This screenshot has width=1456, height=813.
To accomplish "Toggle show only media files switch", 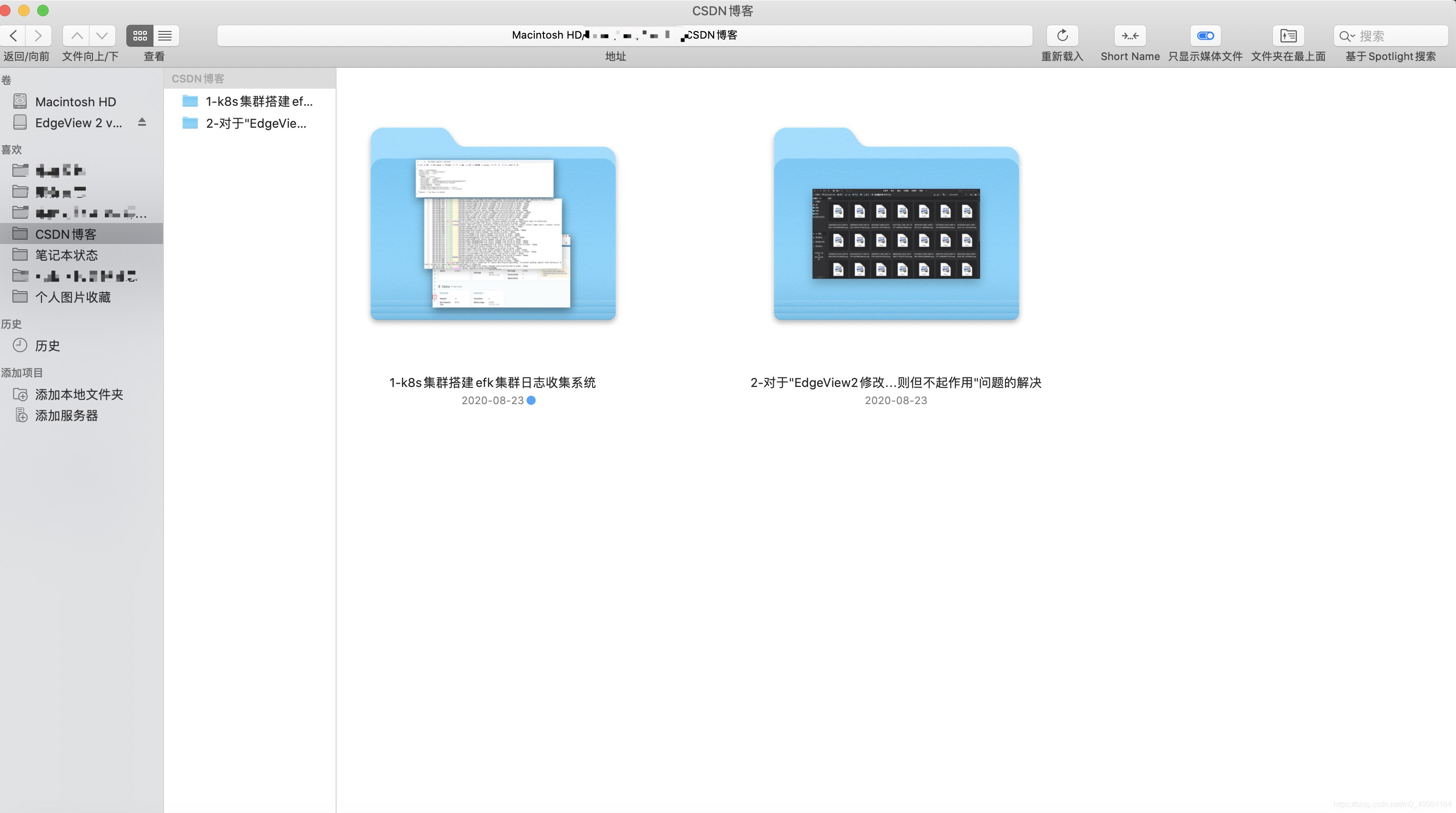I will coord(1205,36).
